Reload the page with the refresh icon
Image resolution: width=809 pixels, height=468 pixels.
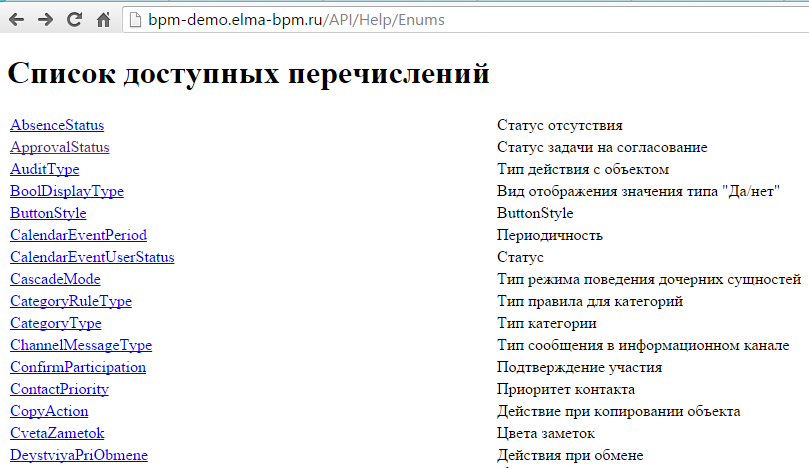coord(74,19)
